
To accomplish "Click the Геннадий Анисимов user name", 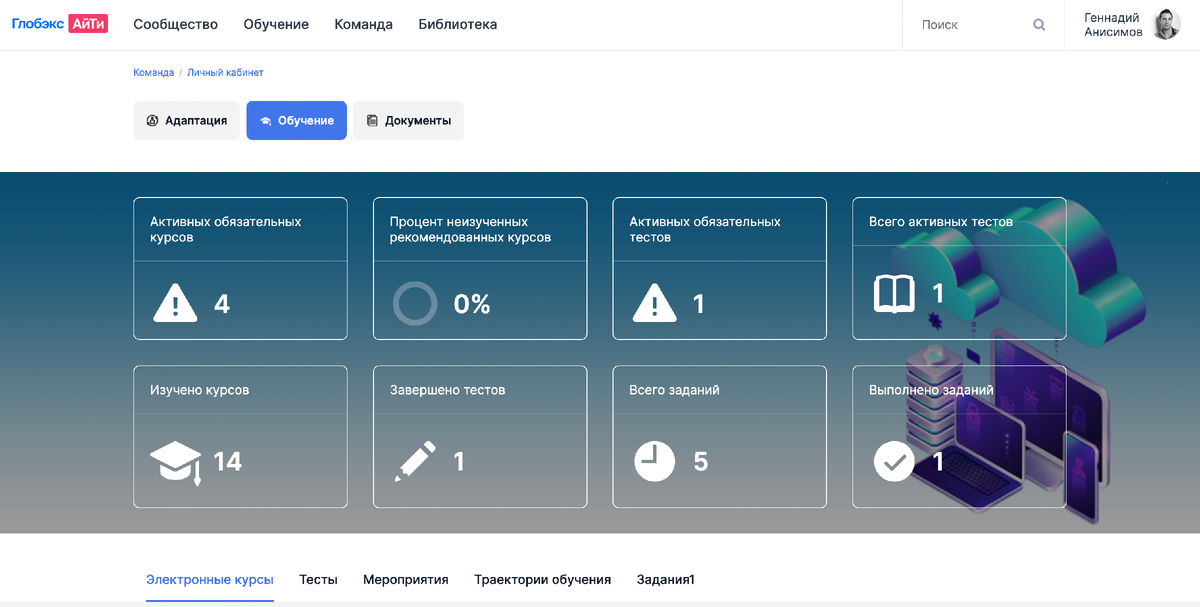I will [x=1113, y=25].
